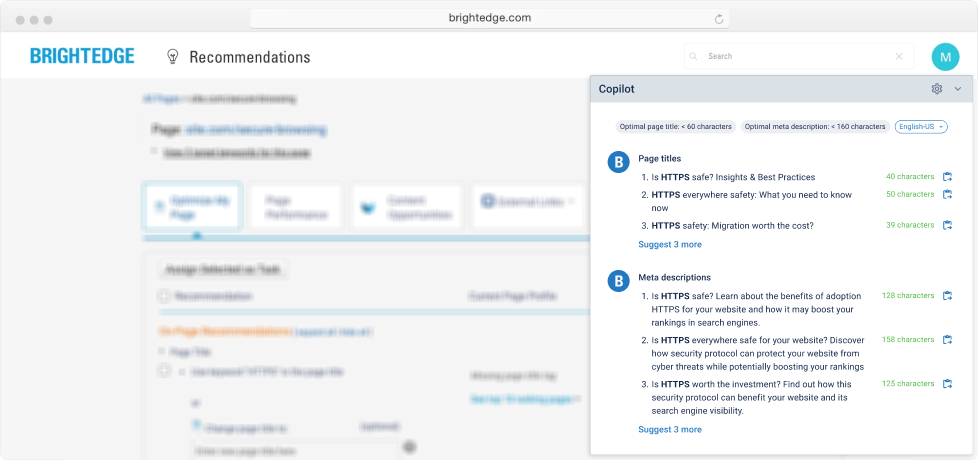Toggle the Recommendation header checkbox

click(x=164, y=296)
